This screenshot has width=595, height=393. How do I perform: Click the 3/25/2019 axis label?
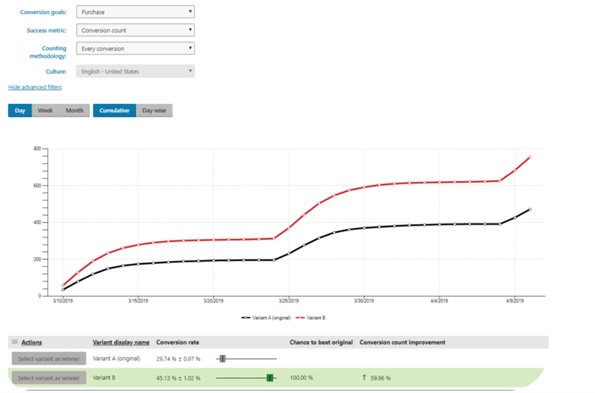coord(289,301)
